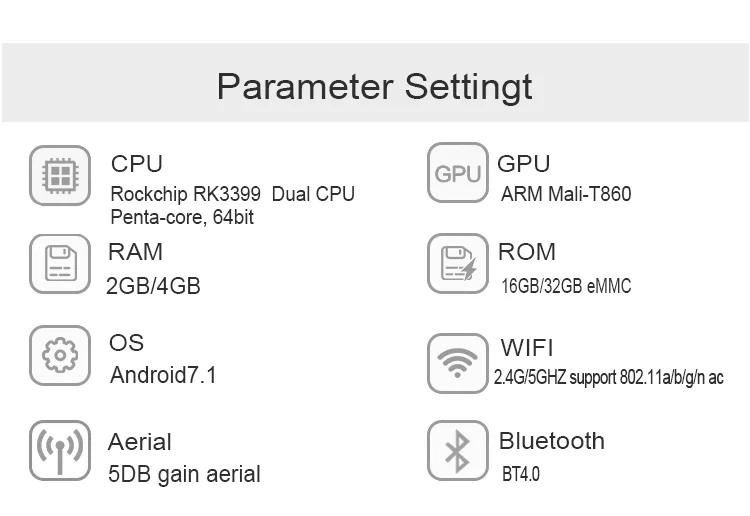Click the Android7.1 text

coord(163,375)
